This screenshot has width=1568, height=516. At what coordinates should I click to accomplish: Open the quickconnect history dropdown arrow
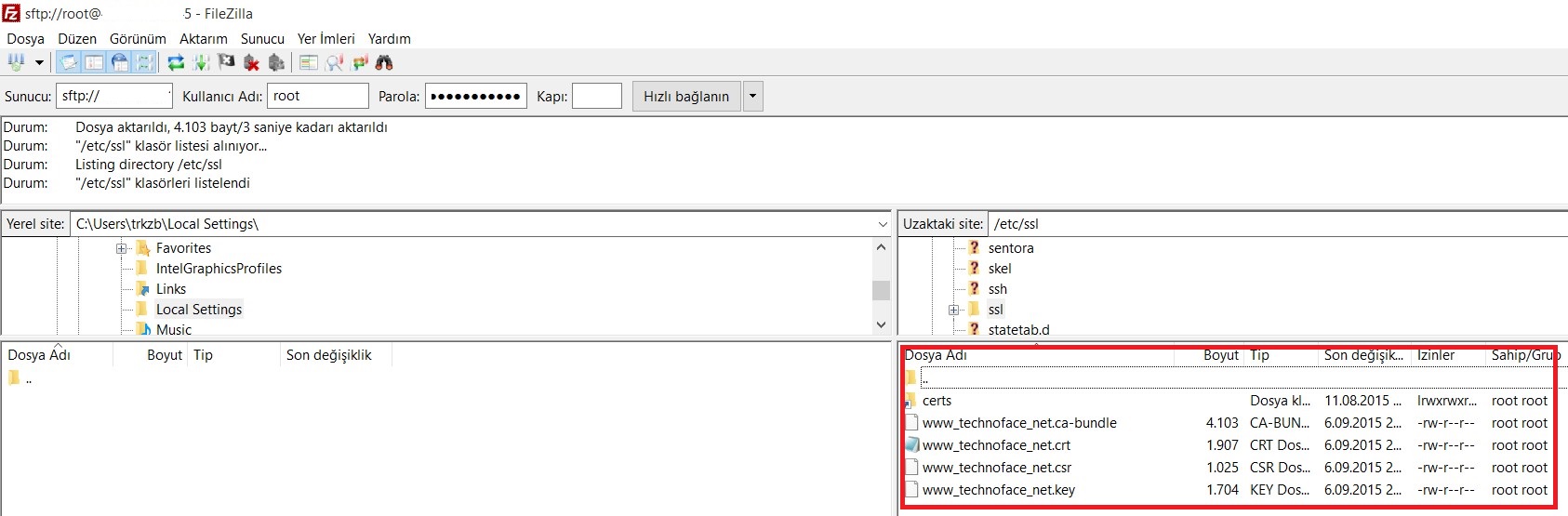[x=753, y=97]
